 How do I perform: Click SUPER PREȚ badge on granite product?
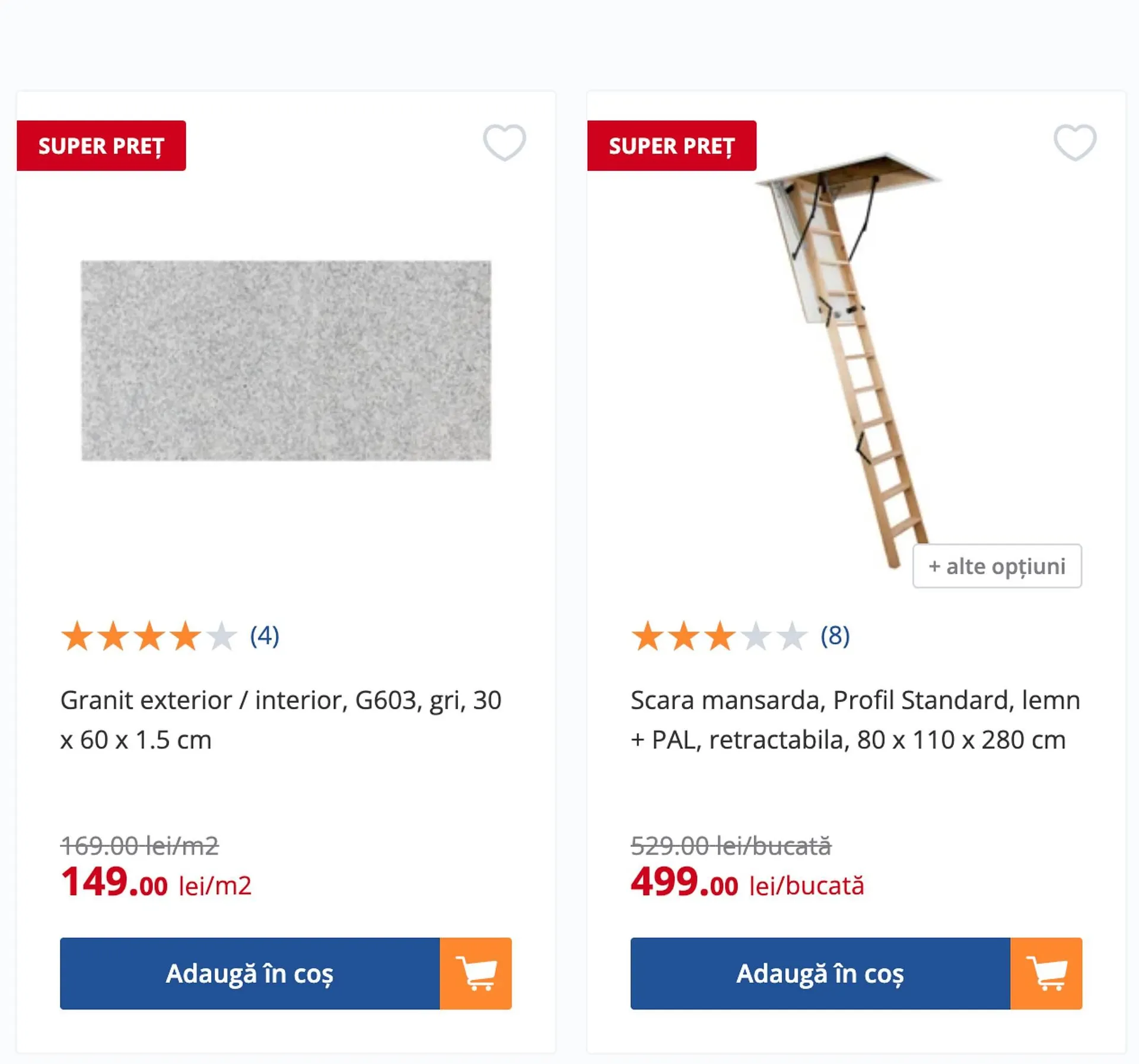tap(101, 146)
